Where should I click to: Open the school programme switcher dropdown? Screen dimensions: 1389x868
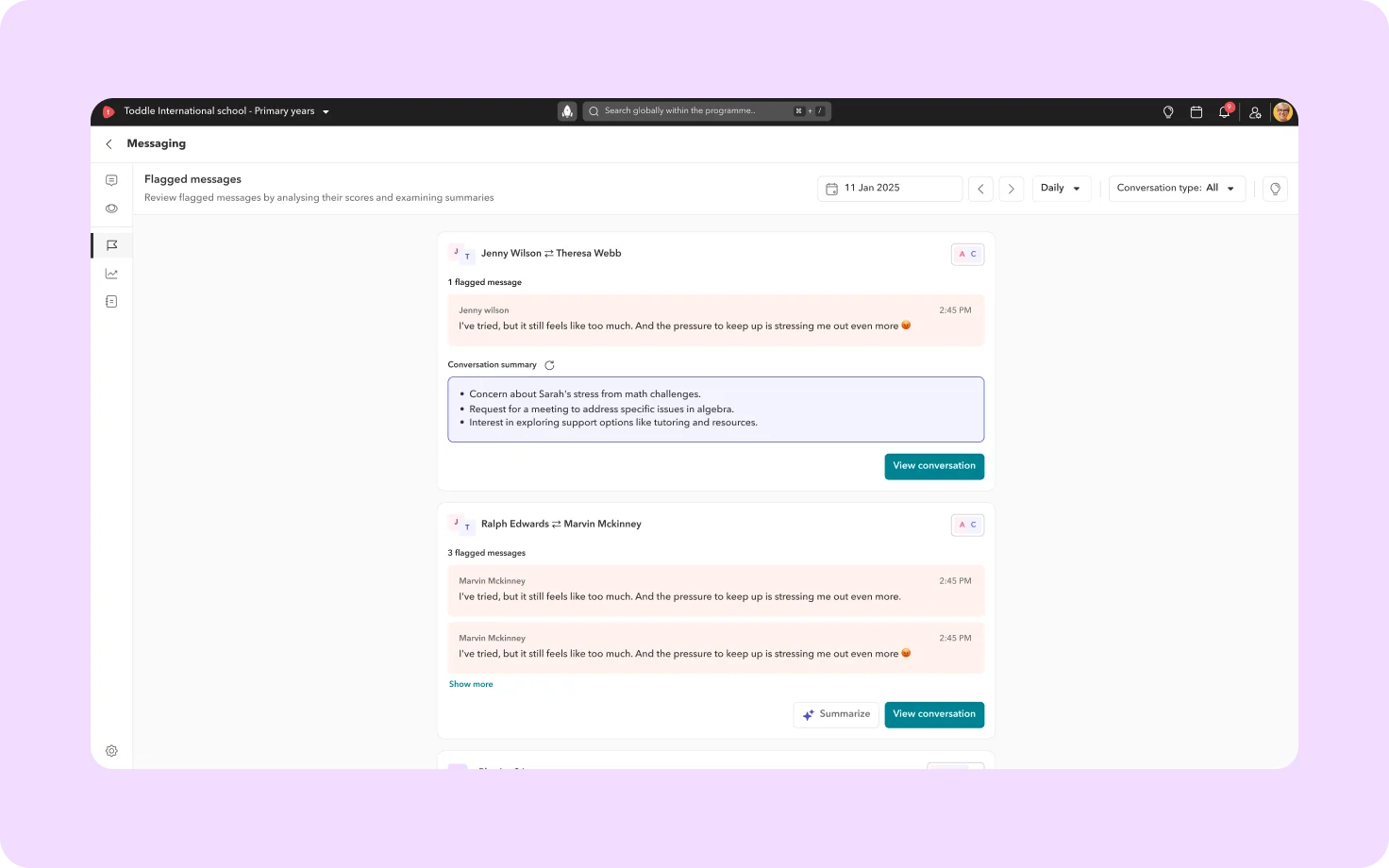click(226, 111)
